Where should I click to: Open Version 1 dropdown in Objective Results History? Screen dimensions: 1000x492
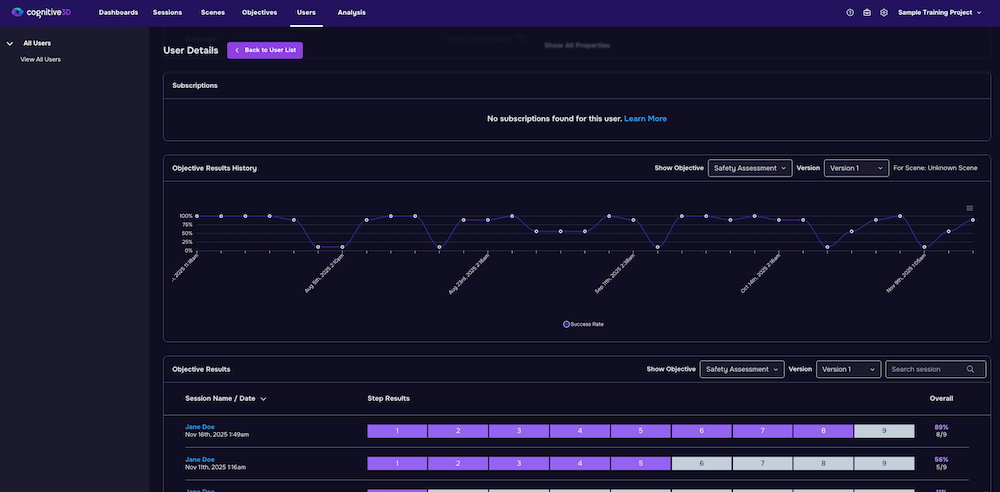click(856, 168)
